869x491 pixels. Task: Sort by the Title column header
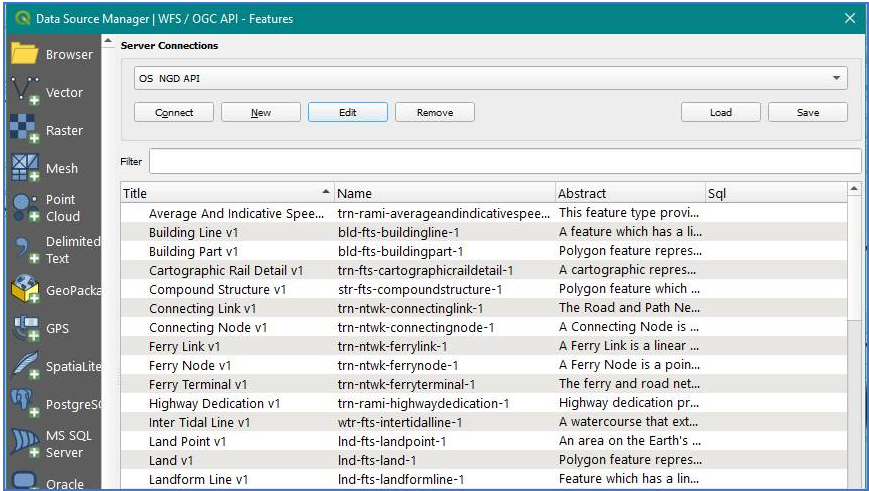click(x=227, y=193)
